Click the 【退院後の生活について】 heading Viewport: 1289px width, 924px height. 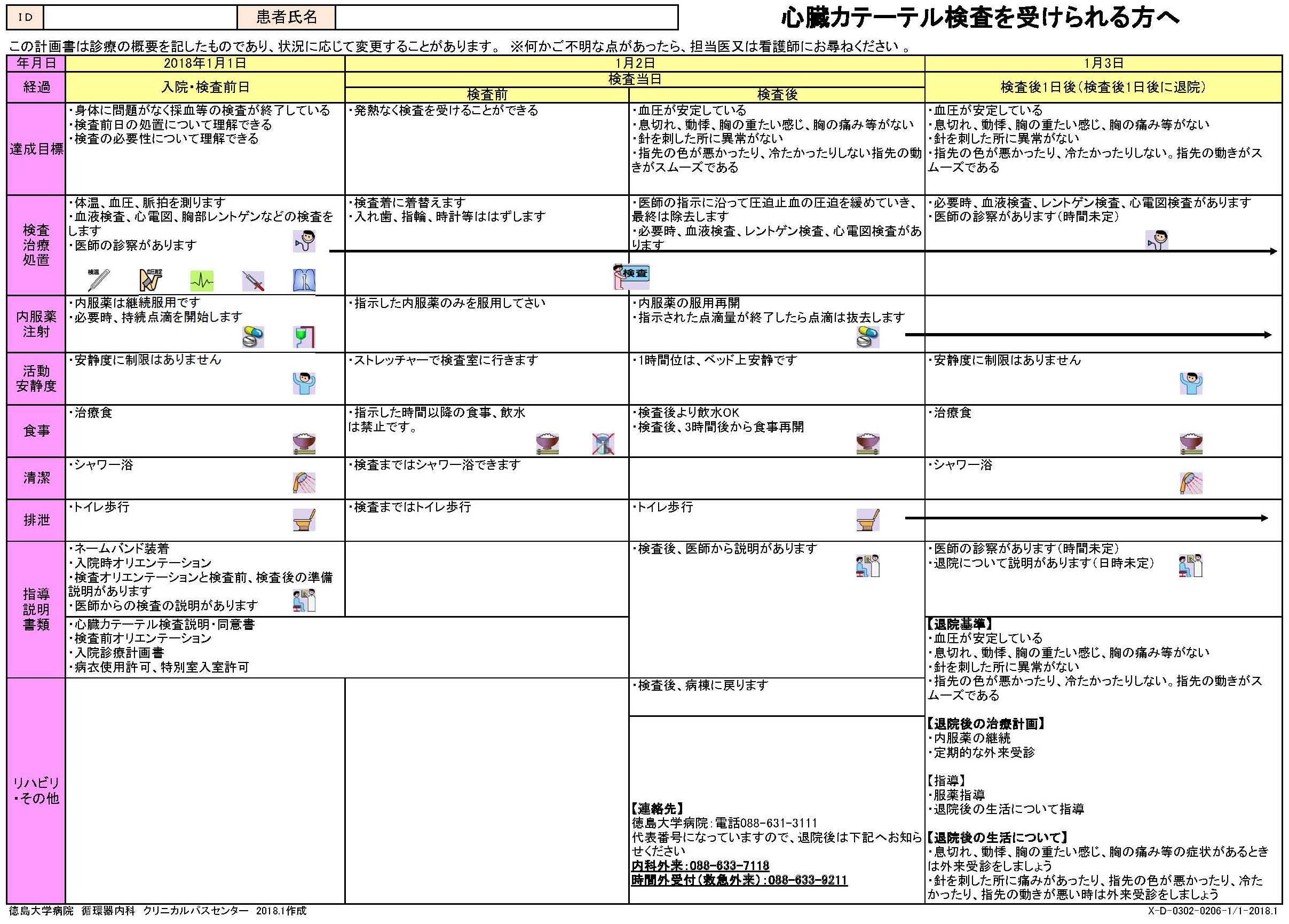(998, 837)
